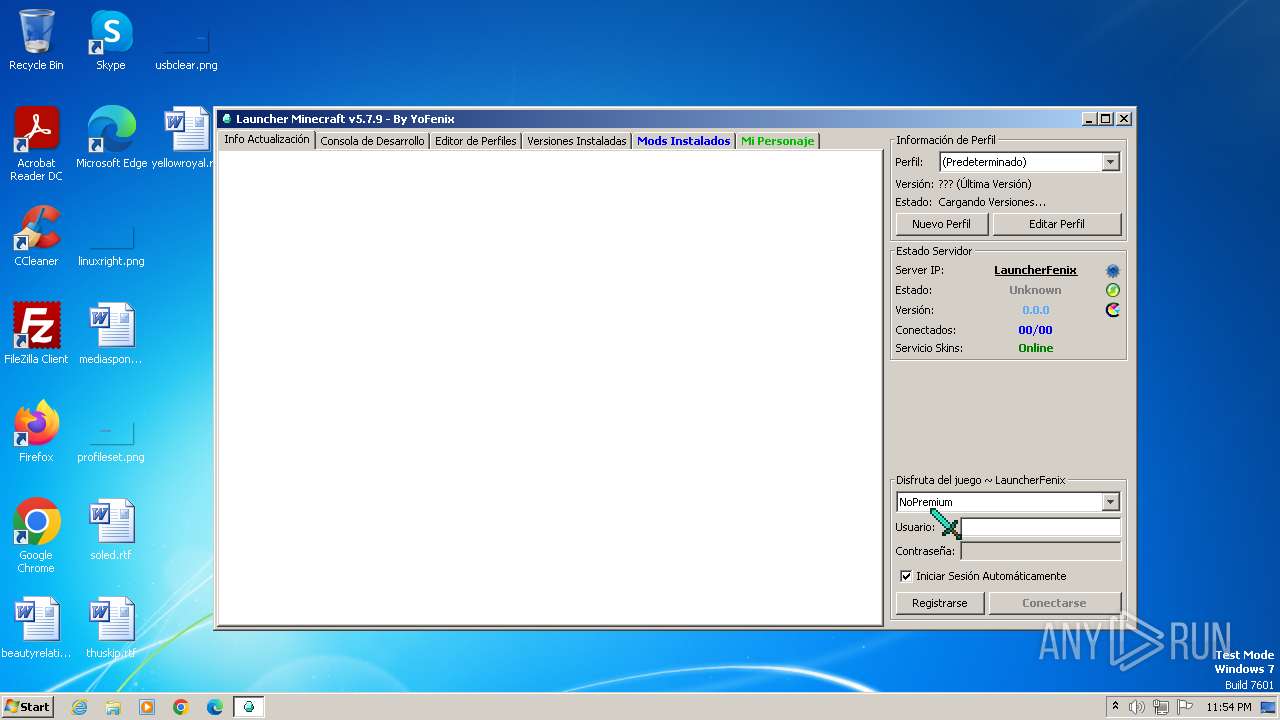Click the Registrarse button
This screenshot has width=1280, height=720.
coord(940,603)
